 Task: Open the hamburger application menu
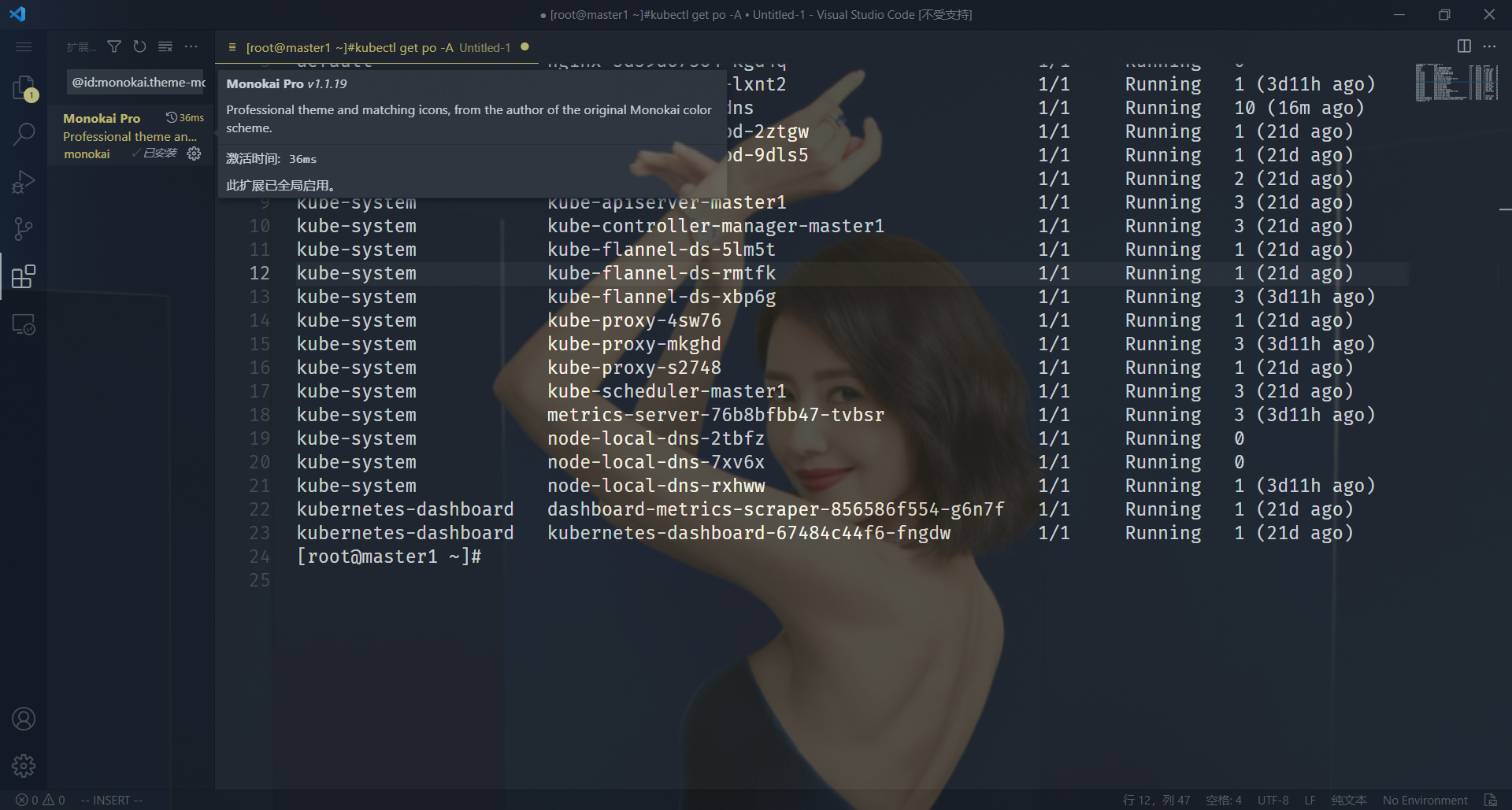coord(24,47)
